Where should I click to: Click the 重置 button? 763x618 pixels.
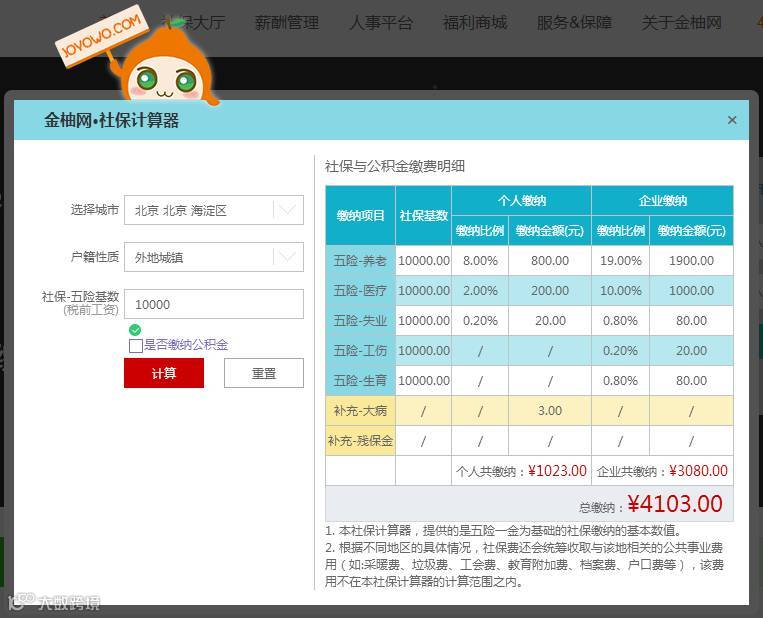[x=264, y=373]
